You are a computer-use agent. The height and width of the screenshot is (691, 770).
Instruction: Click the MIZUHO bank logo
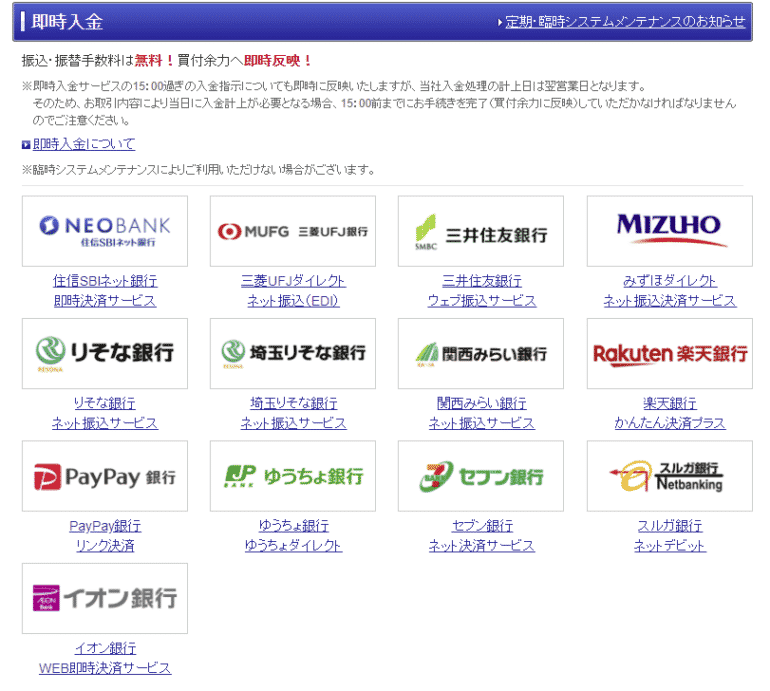pos(669,231)
